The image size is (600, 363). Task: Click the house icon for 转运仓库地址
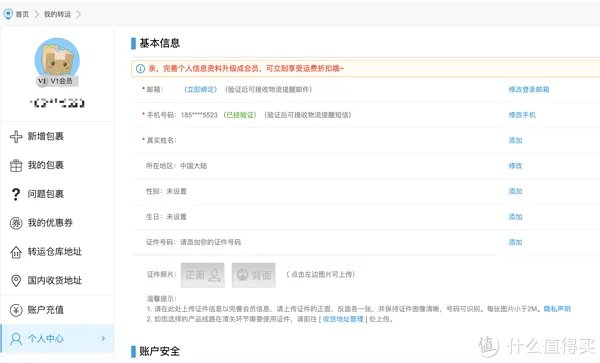(16, 252)
